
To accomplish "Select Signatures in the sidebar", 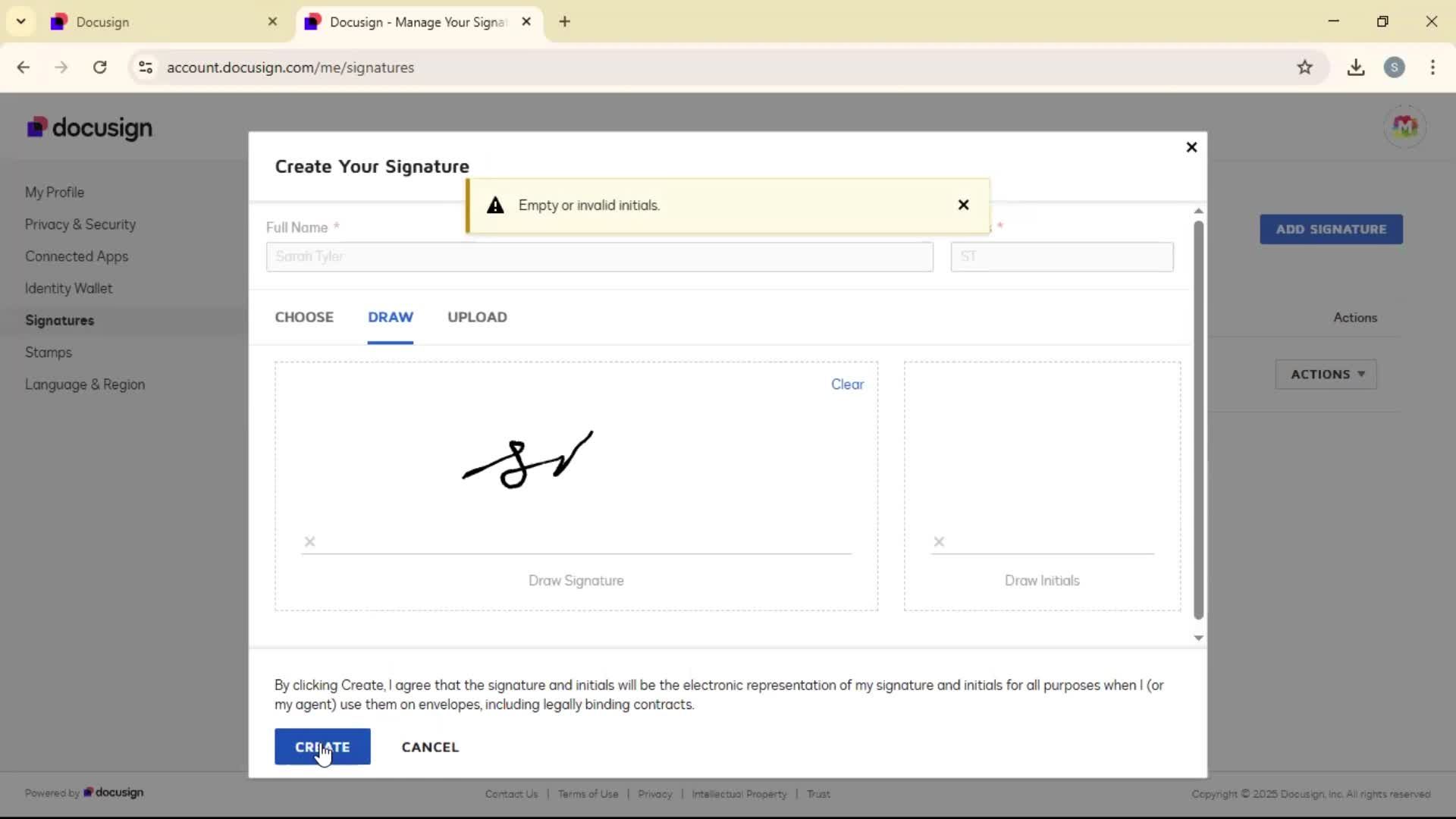I will [59, 320].
